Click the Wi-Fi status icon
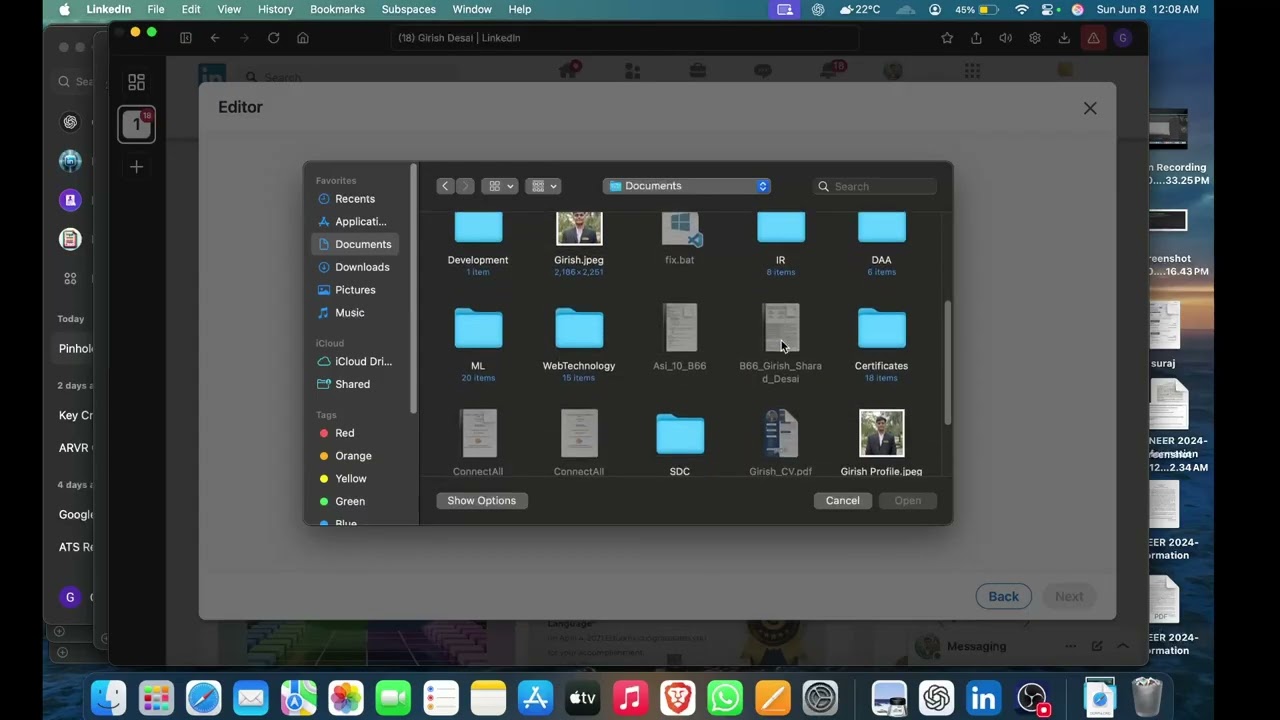 1021,9
